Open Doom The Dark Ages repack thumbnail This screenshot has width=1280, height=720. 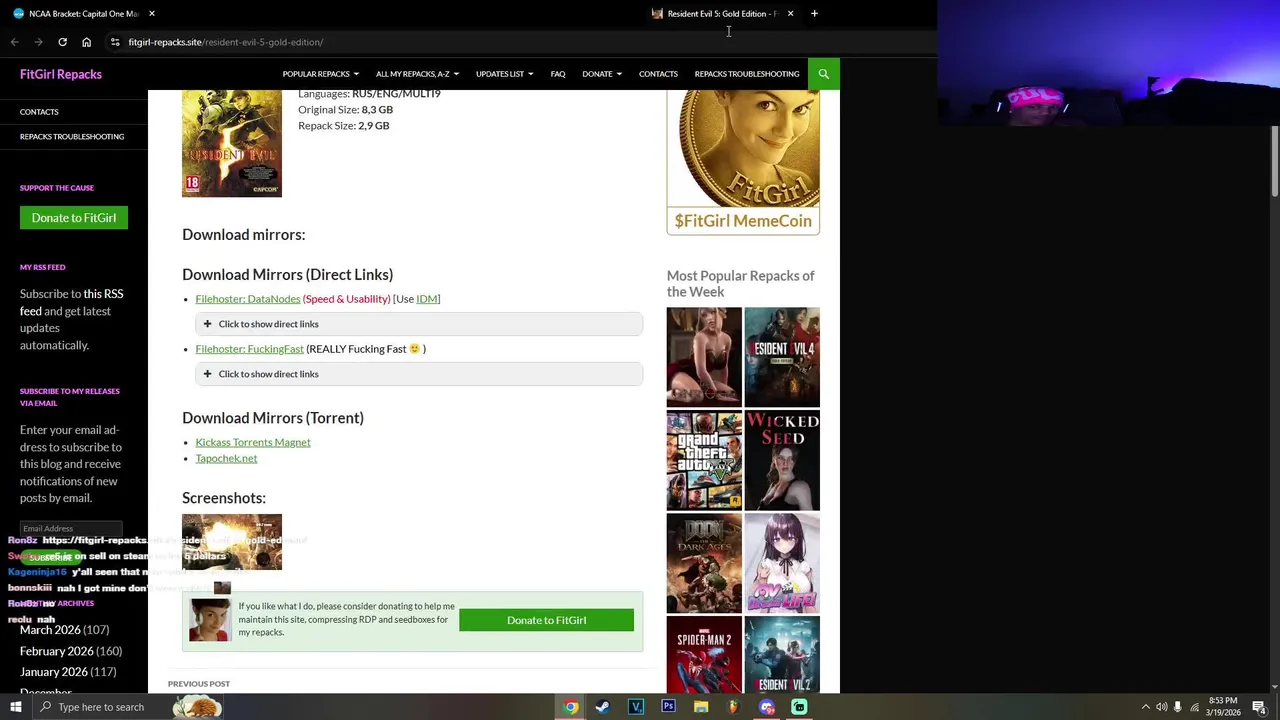coord(704,563)
